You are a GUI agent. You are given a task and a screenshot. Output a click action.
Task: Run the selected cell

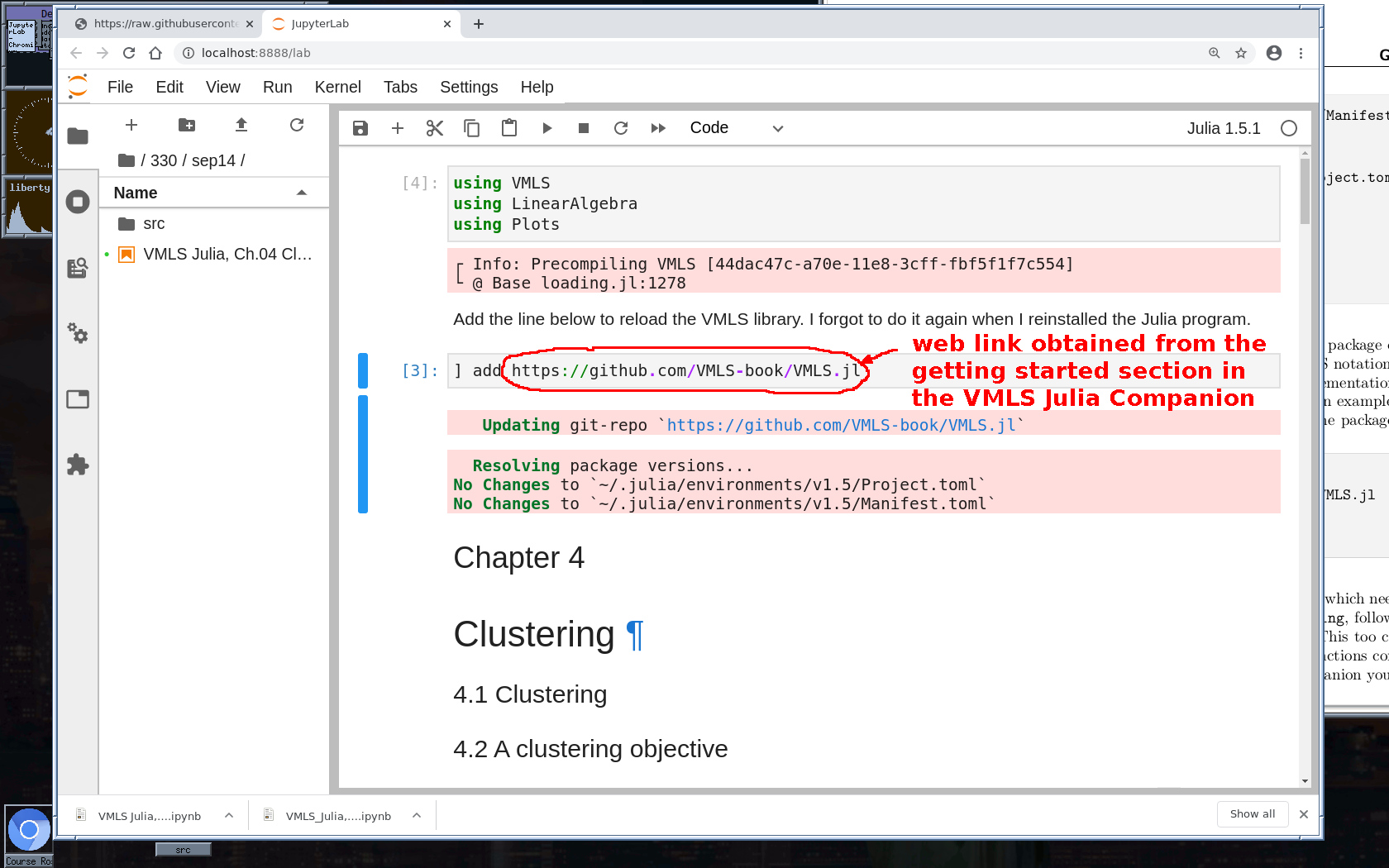[x=547, y=128]
